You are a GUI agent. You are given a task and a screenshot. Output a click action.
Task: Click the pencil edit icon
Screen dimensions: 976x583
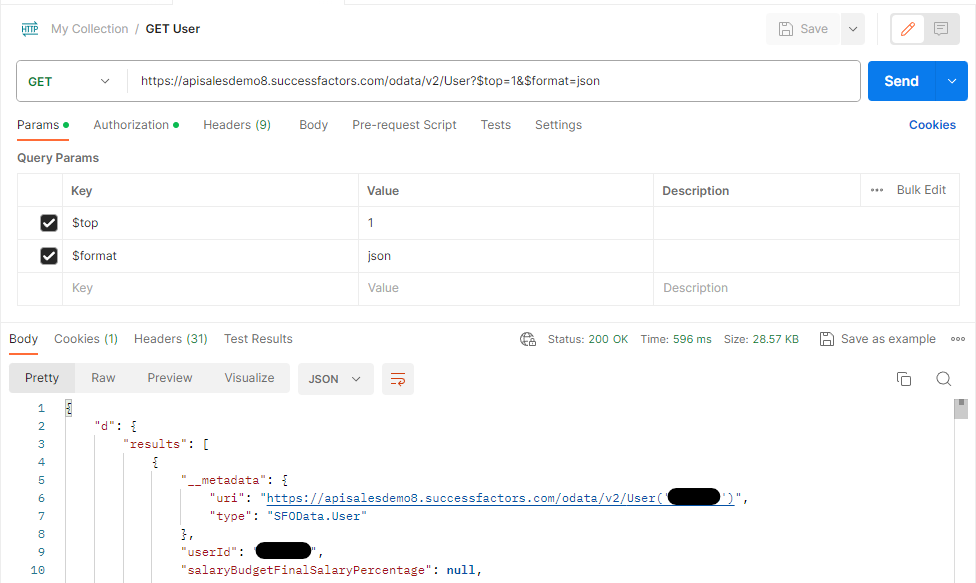click(x=908, y=29)
